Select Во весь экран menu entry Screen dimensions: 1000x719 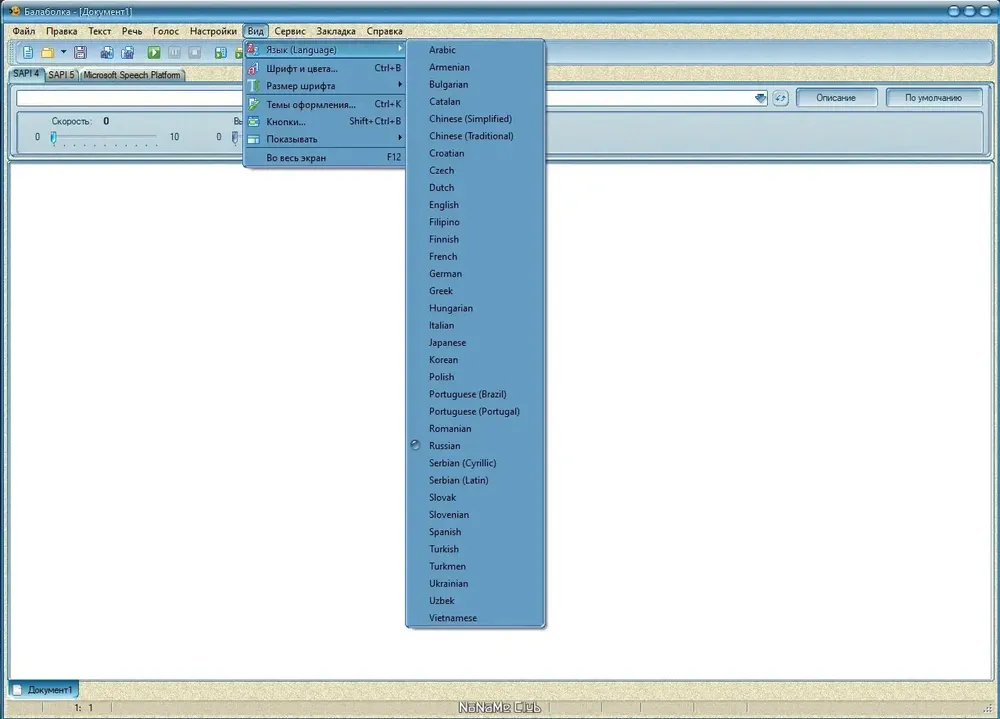coord(325,157)
